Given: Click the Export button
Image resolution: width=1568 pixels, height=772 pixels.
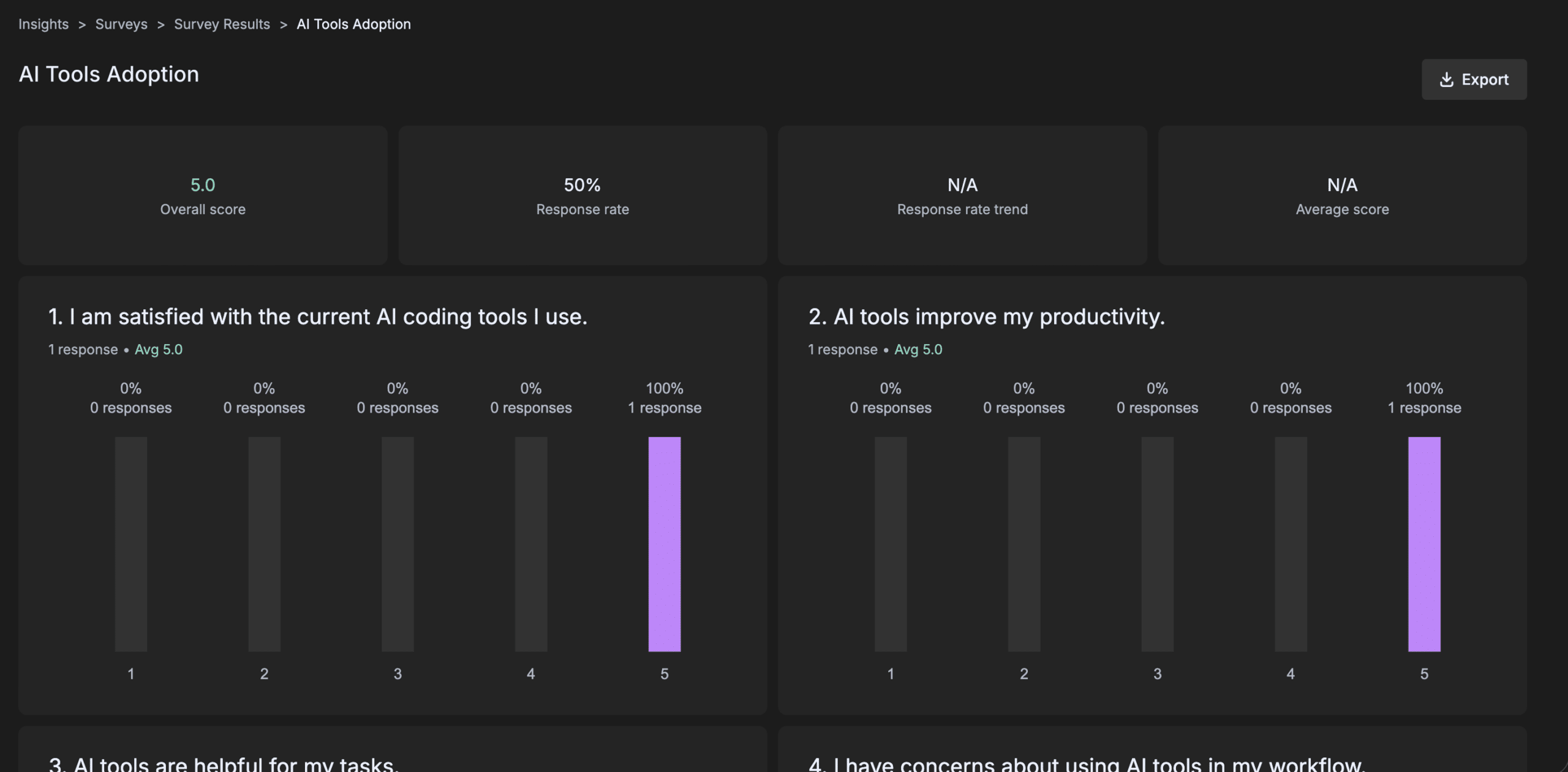Looking at the screenshot, I should 1474,79.
